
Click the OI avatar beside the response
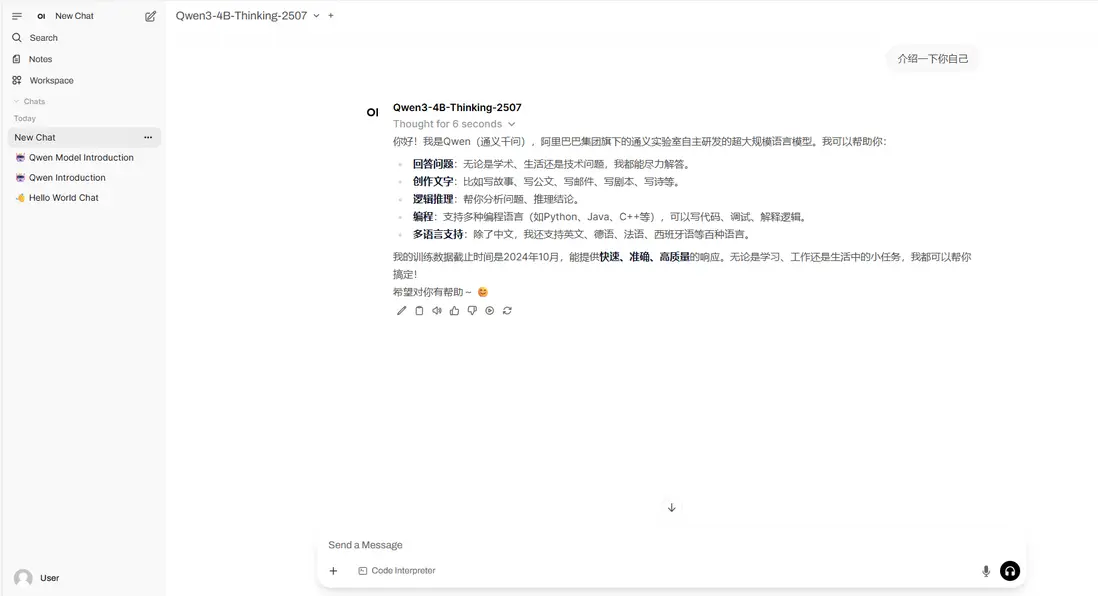[373, 112]
